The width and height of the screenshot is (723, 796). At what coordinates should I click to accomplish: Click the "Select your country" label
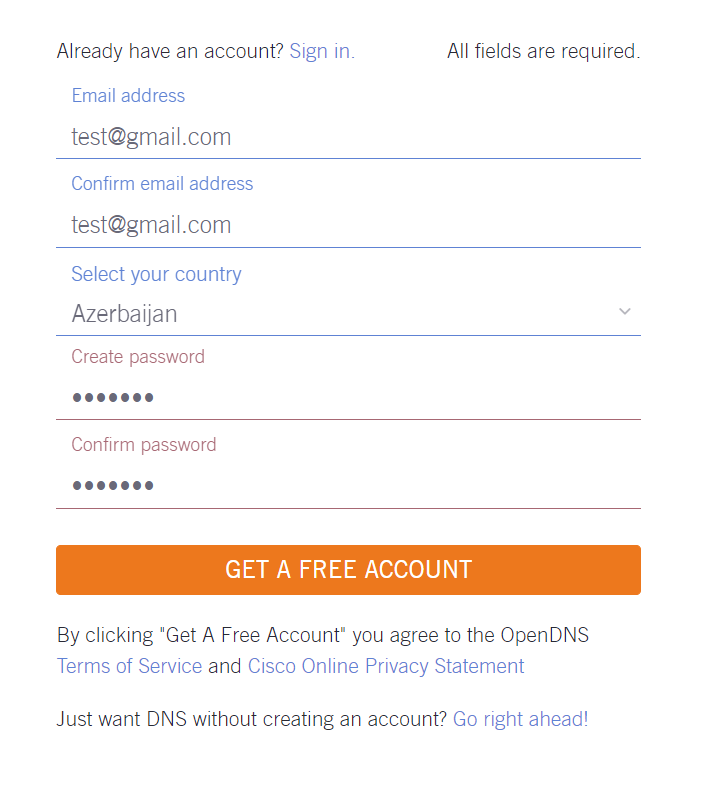pyautogui.click(x=156, y=274)
